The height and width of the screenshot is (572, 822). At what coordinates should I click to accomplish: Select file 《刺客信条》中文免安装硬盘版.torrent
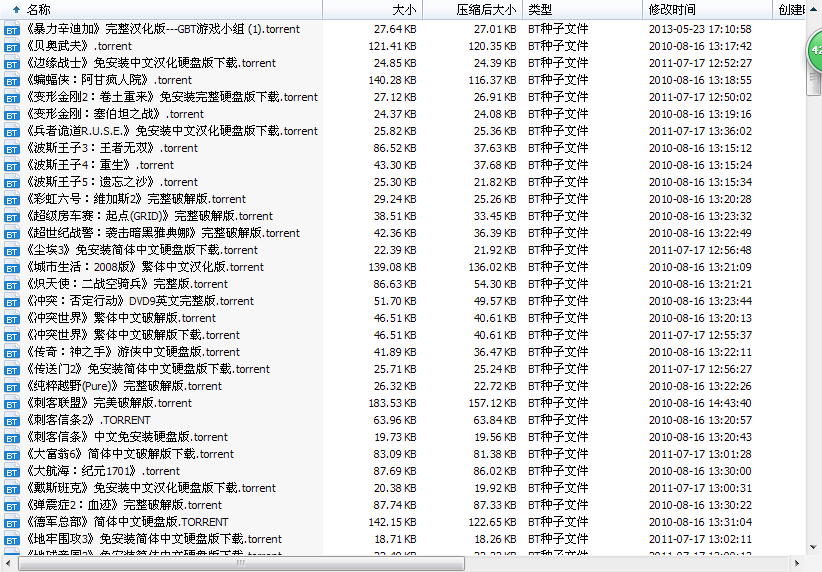(127, 437)
